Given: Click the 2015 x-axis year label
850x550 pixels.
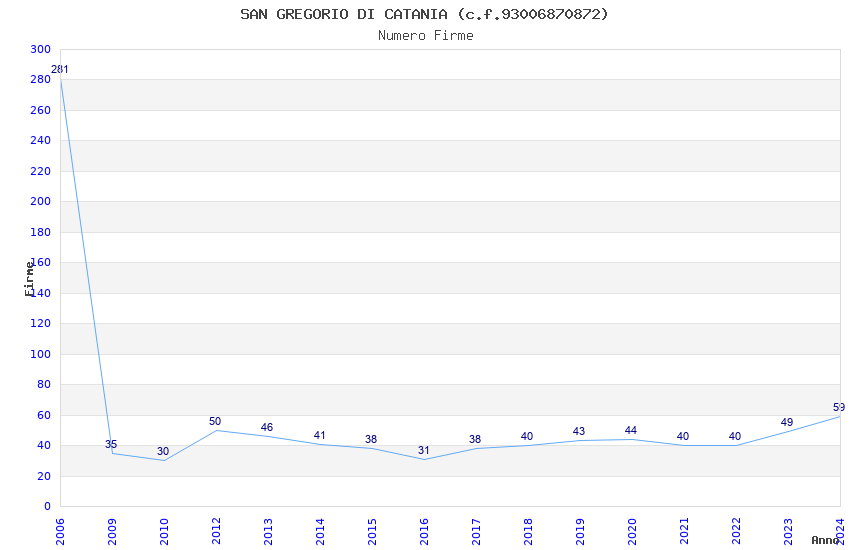Looking at the screenshot, I should (372, 532).
